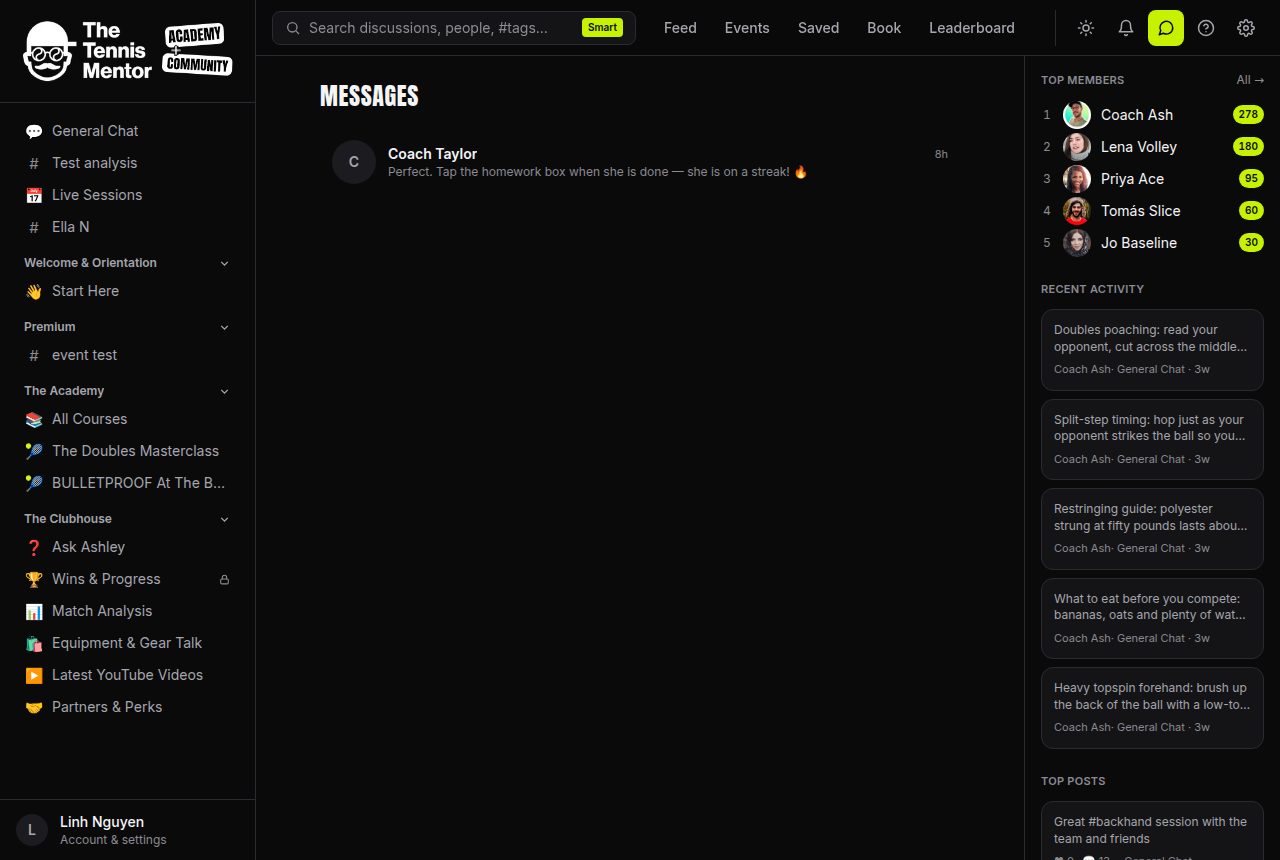Screen dimensions: 1280x860
Task: Open the Coach Taylor conversation
Action: pos(640,162)
